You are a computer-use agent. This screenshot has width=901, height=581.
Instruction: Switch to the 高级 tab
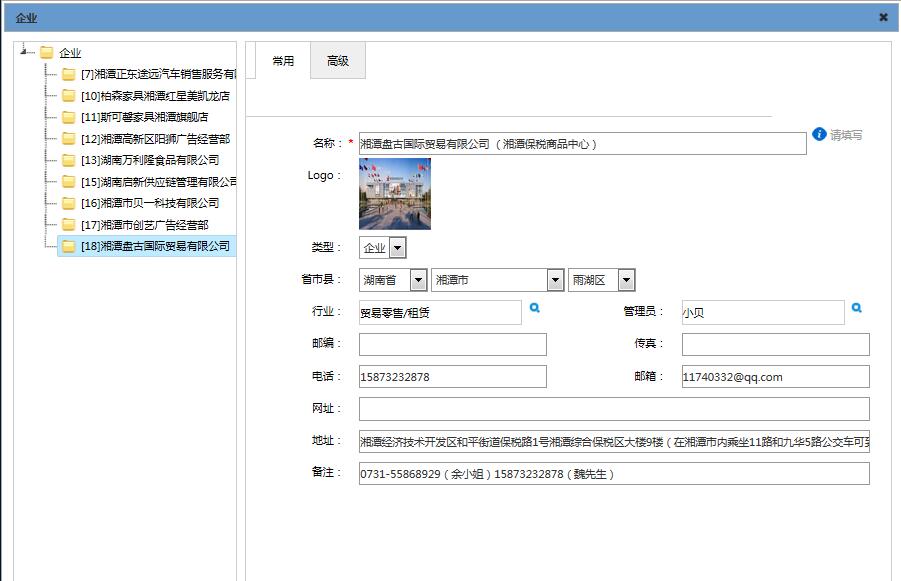[338, 61]
